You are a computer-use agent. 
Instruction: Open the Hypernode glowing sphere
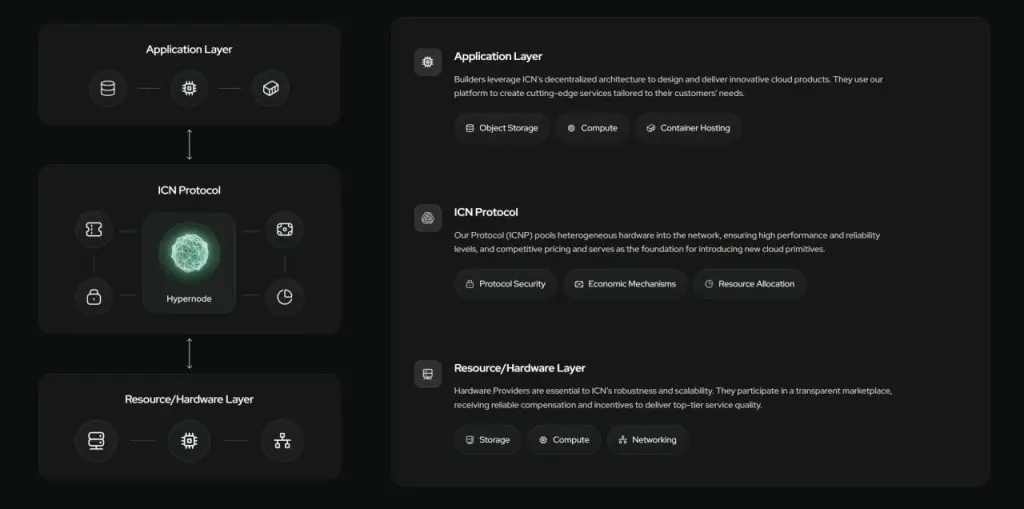pos(189,254)
